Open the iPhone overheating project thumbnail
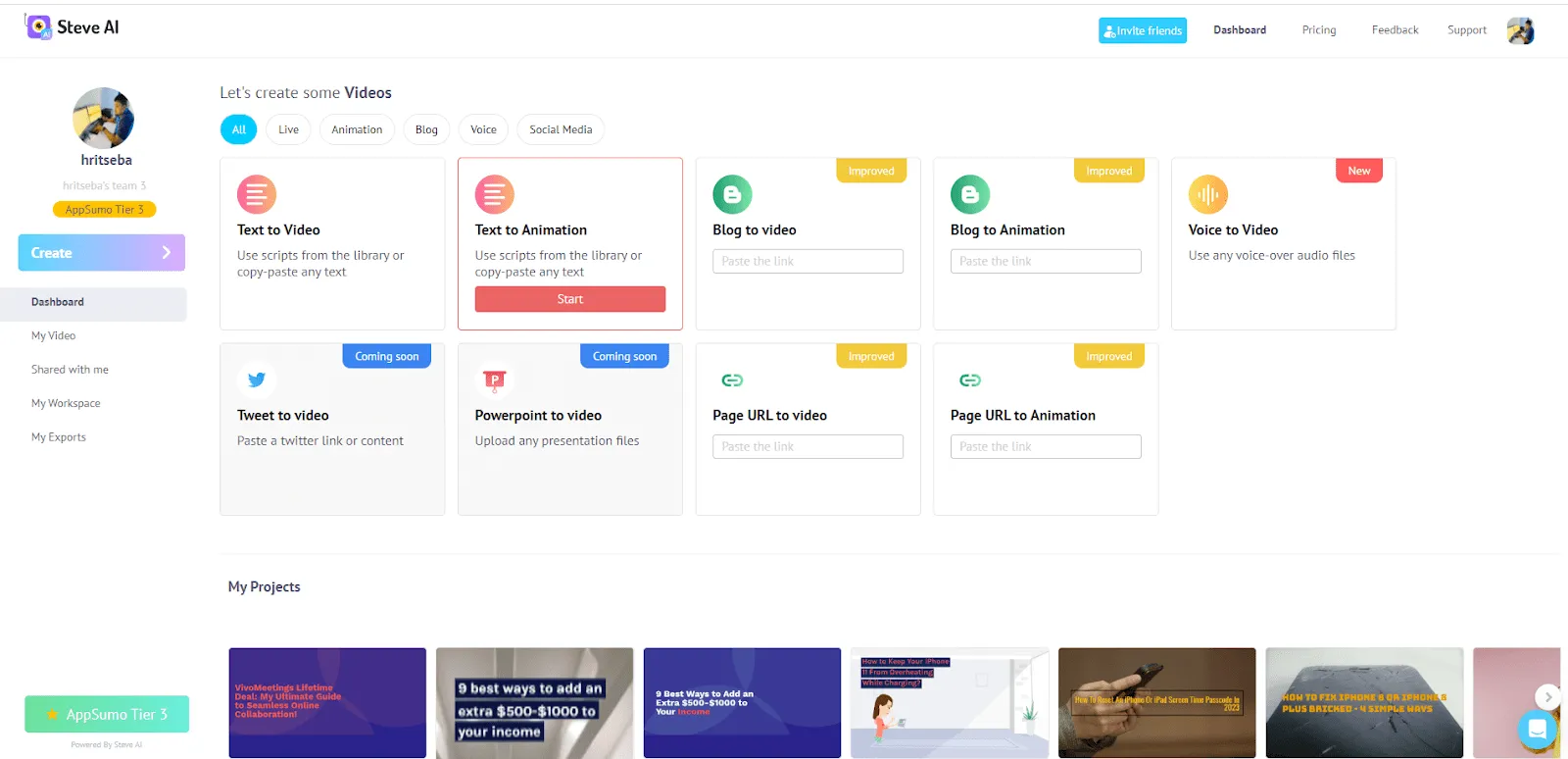 click(950, 703)
